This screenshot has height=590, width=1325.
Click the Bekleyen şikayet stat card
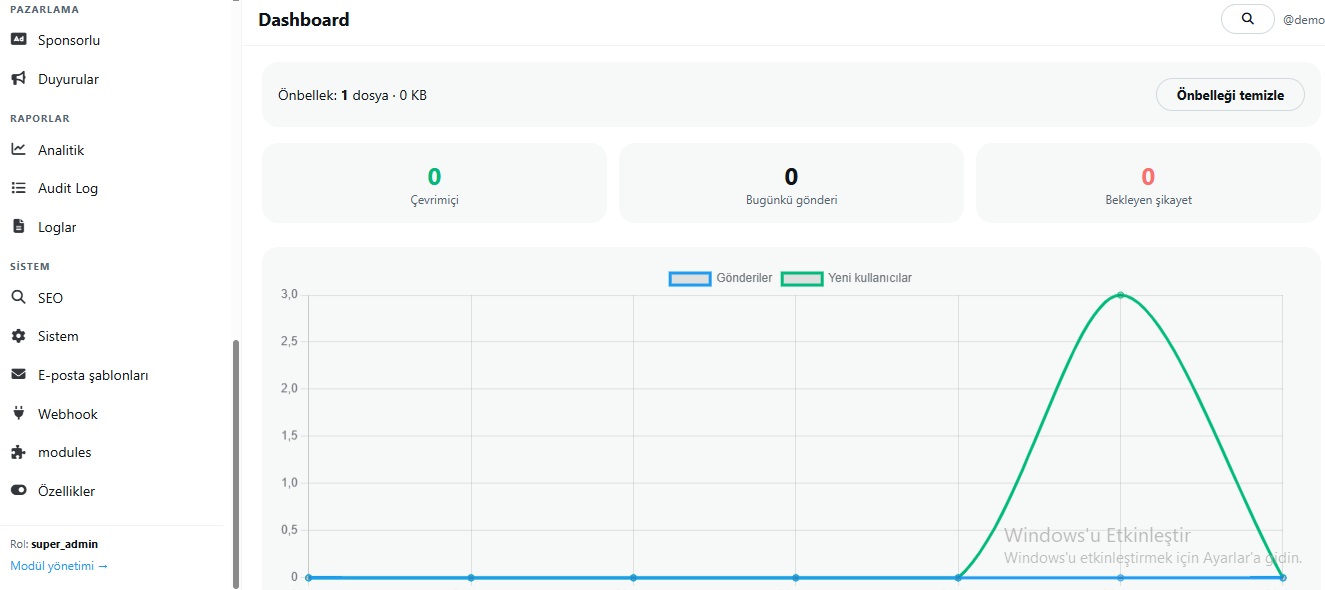click(1148, 183)
